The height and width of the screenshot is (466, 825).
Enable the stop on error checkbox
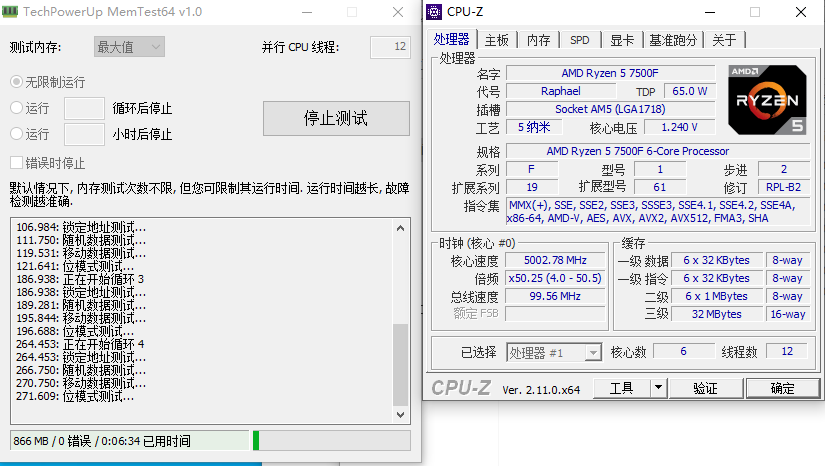(16, 163)
